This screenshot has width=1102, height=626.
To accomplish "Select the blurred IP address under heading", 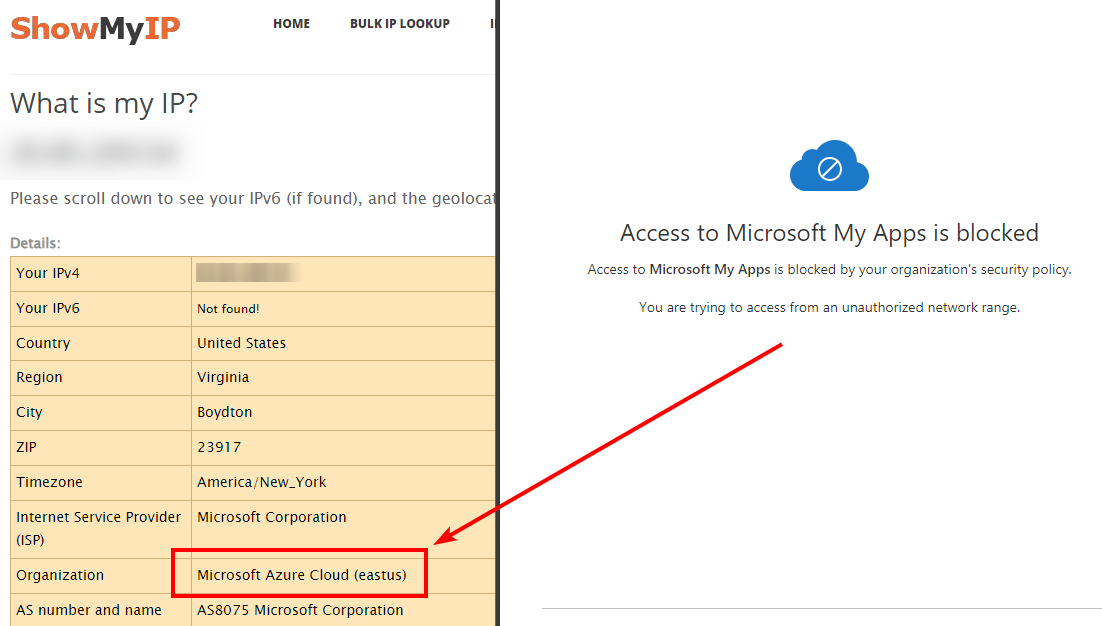I will [x=95, y=152].
